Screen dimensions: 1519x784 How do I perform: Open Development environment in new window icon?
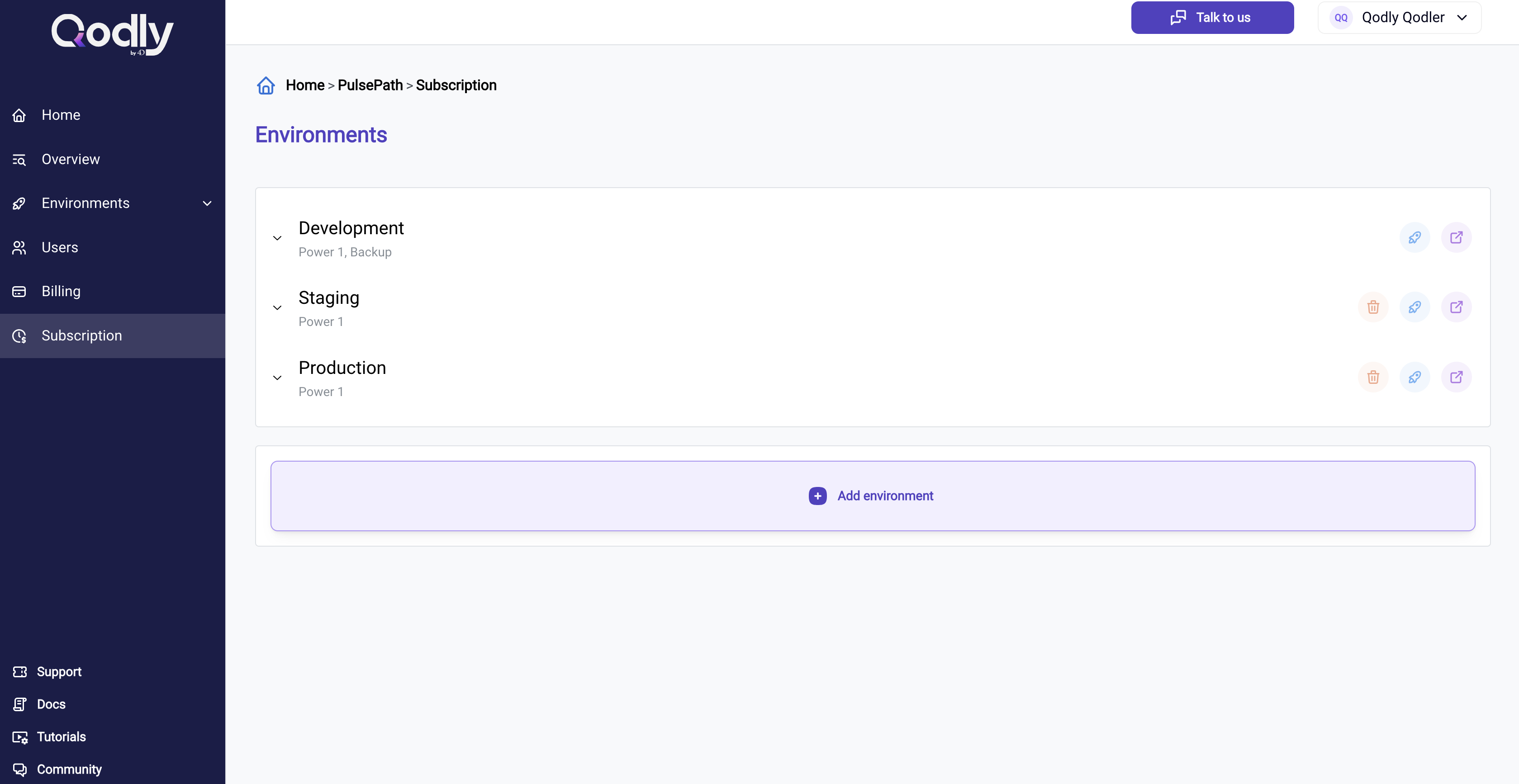click(1457, 237)
